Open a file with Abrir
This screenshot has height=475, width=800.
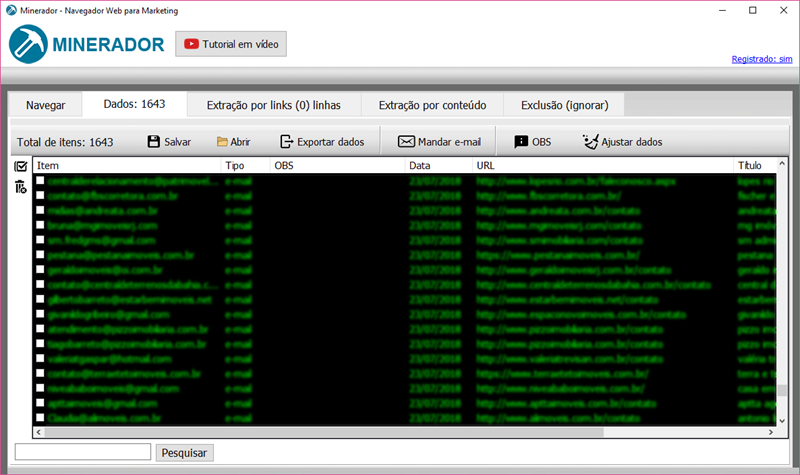[233, 142]
